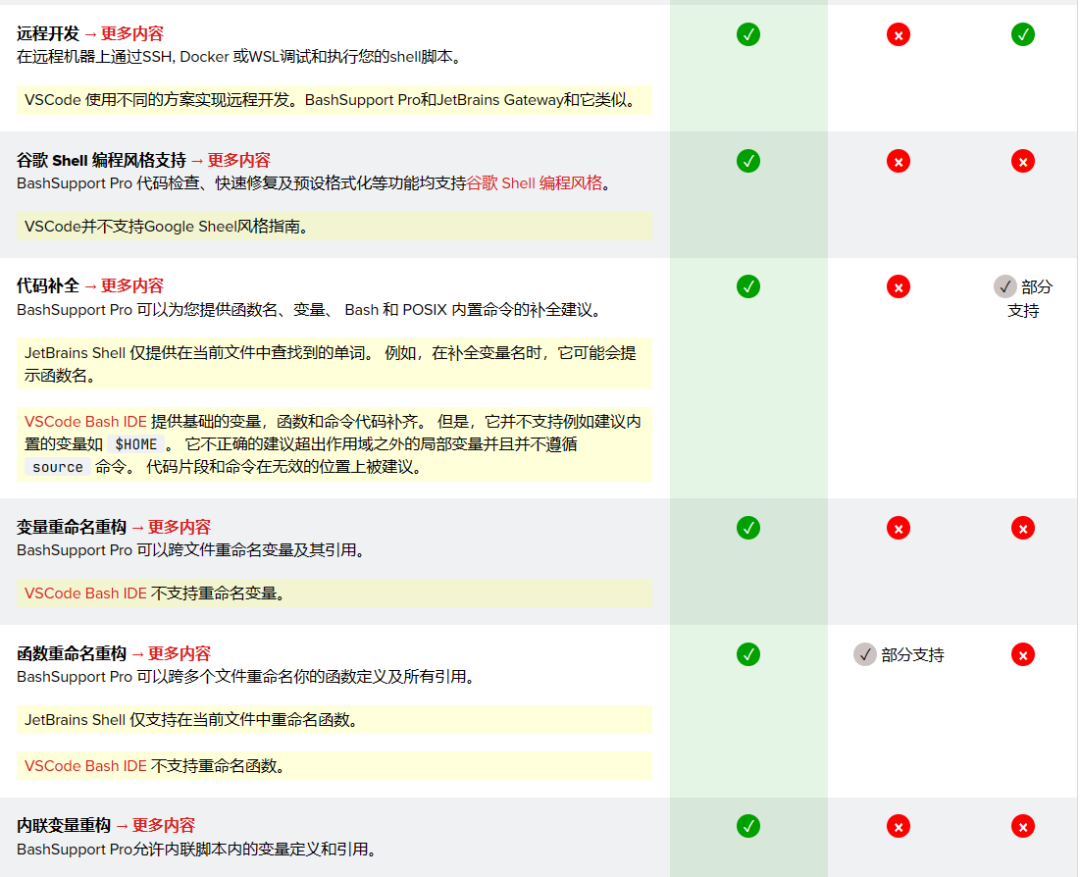Click last-column red cross in 谷歌 Shell row
The width and height of the screenshot is (1080, 877).
[1023, 161]
